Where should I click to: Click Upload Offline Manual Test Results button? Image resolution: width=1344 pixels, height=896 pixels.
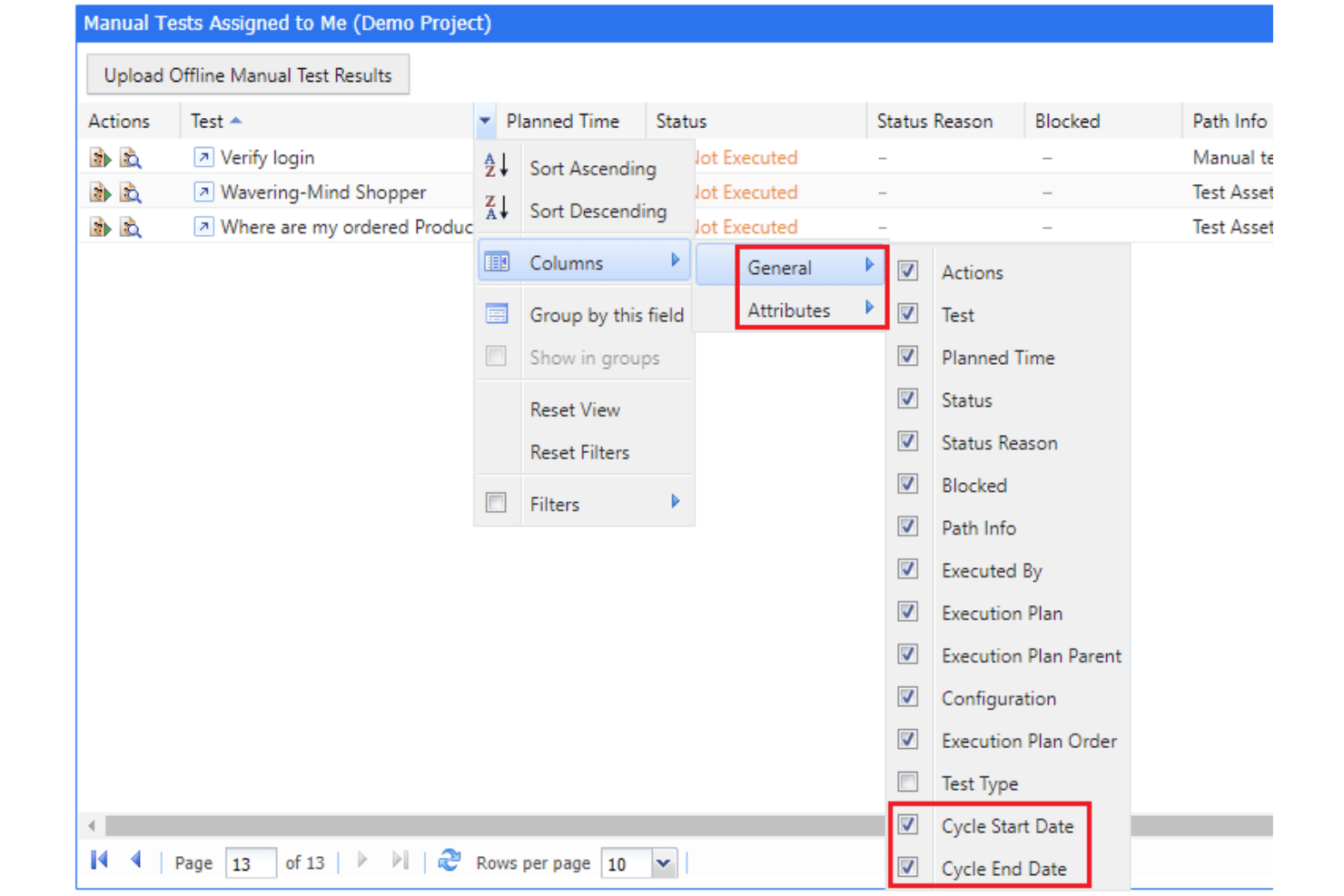(248, 75)
